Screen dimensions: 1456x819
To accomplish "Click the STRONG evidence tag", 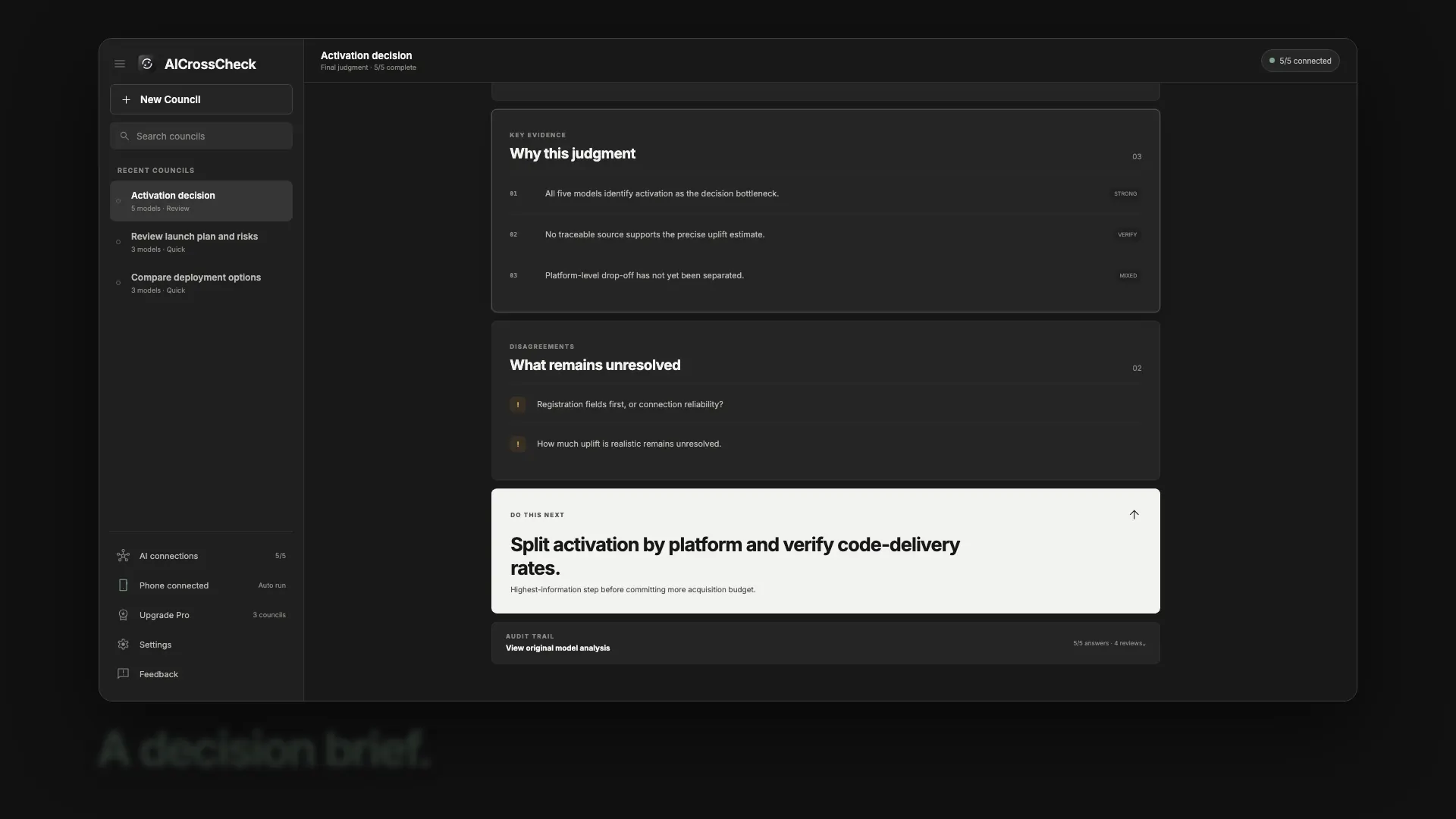I will [1125, 194].
